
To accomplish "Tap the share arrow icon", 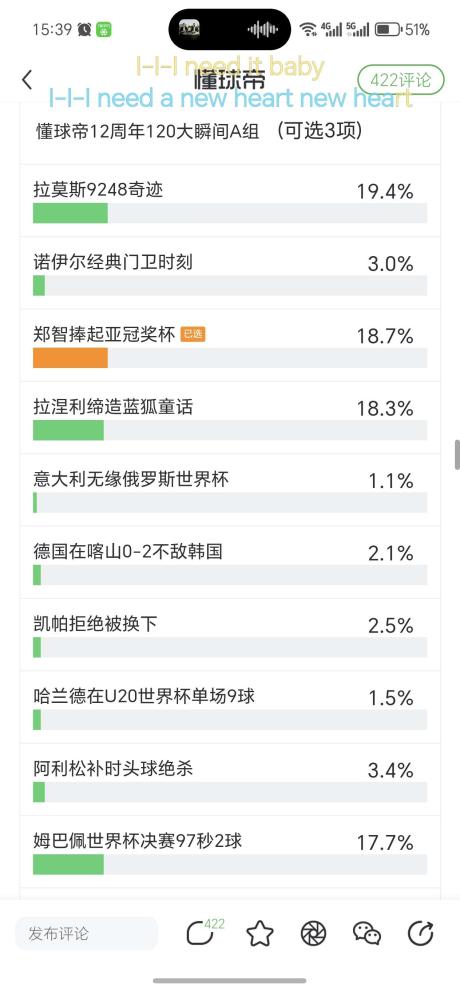I will (x=420, y=933).
